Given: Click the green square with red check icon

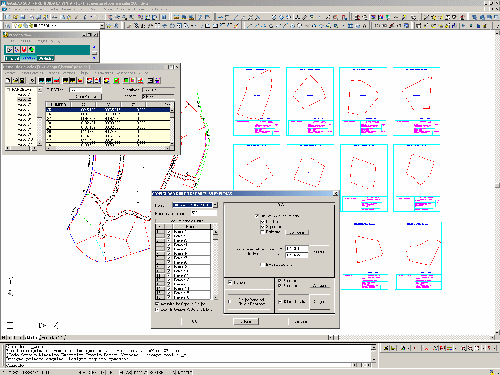Looking at the screenshot, I should (x=116, y=80).
